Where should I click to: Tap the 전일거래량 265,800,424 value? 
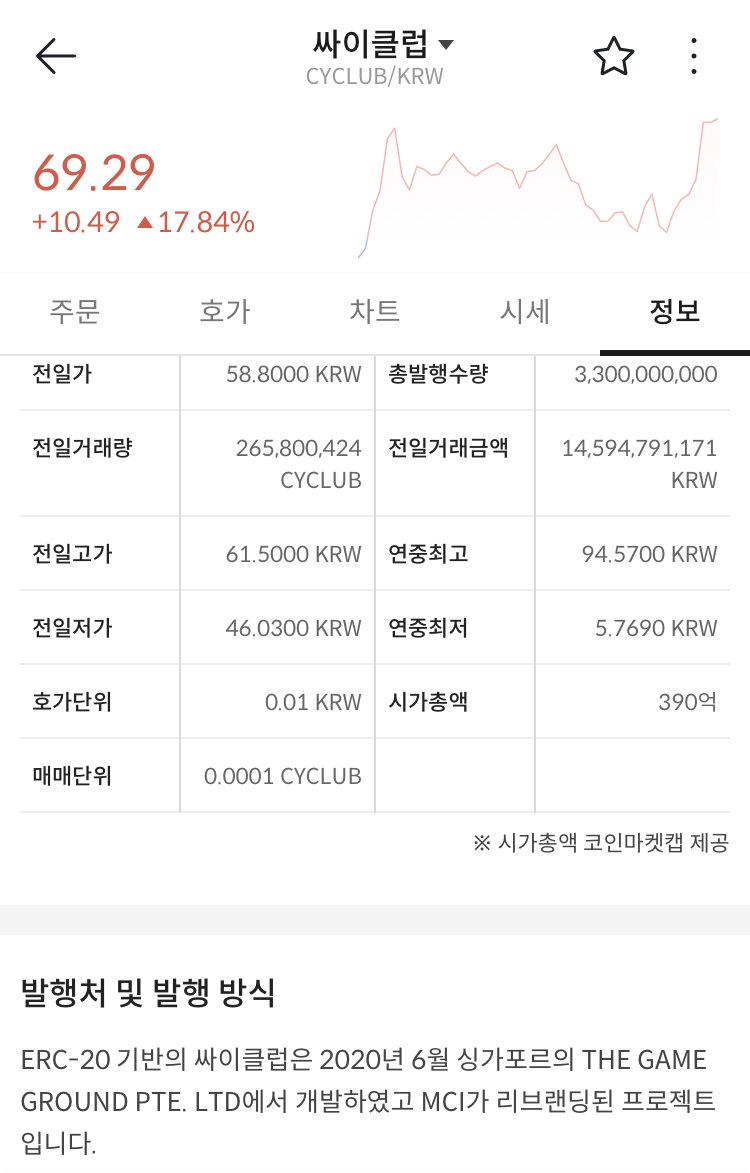[298, 449]
